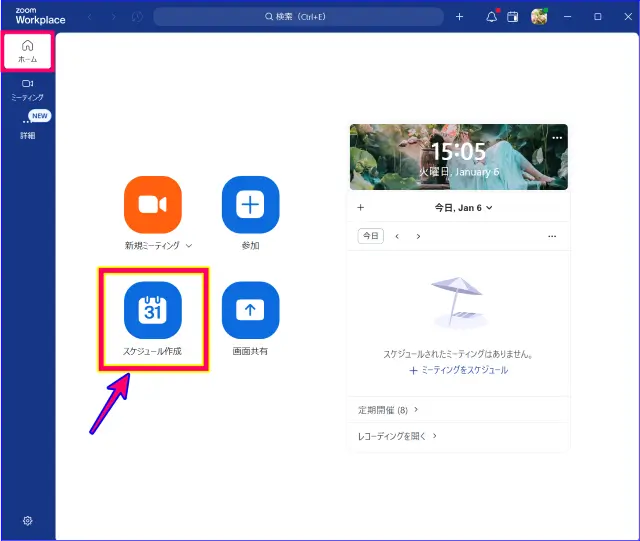
Task: Open the profile avatar menu
Action: [539, 17]
